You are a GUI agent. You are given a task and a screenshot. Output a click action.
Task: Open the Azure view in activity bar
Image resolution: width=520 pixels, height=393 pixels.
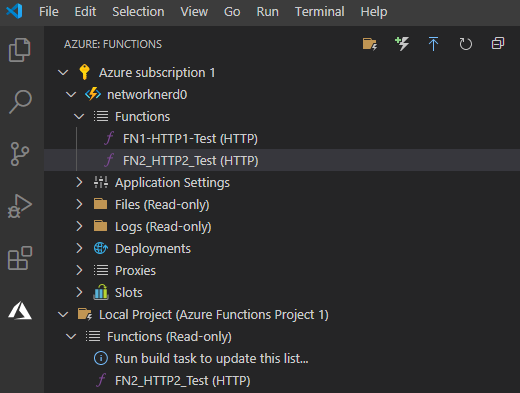point(20,311)
